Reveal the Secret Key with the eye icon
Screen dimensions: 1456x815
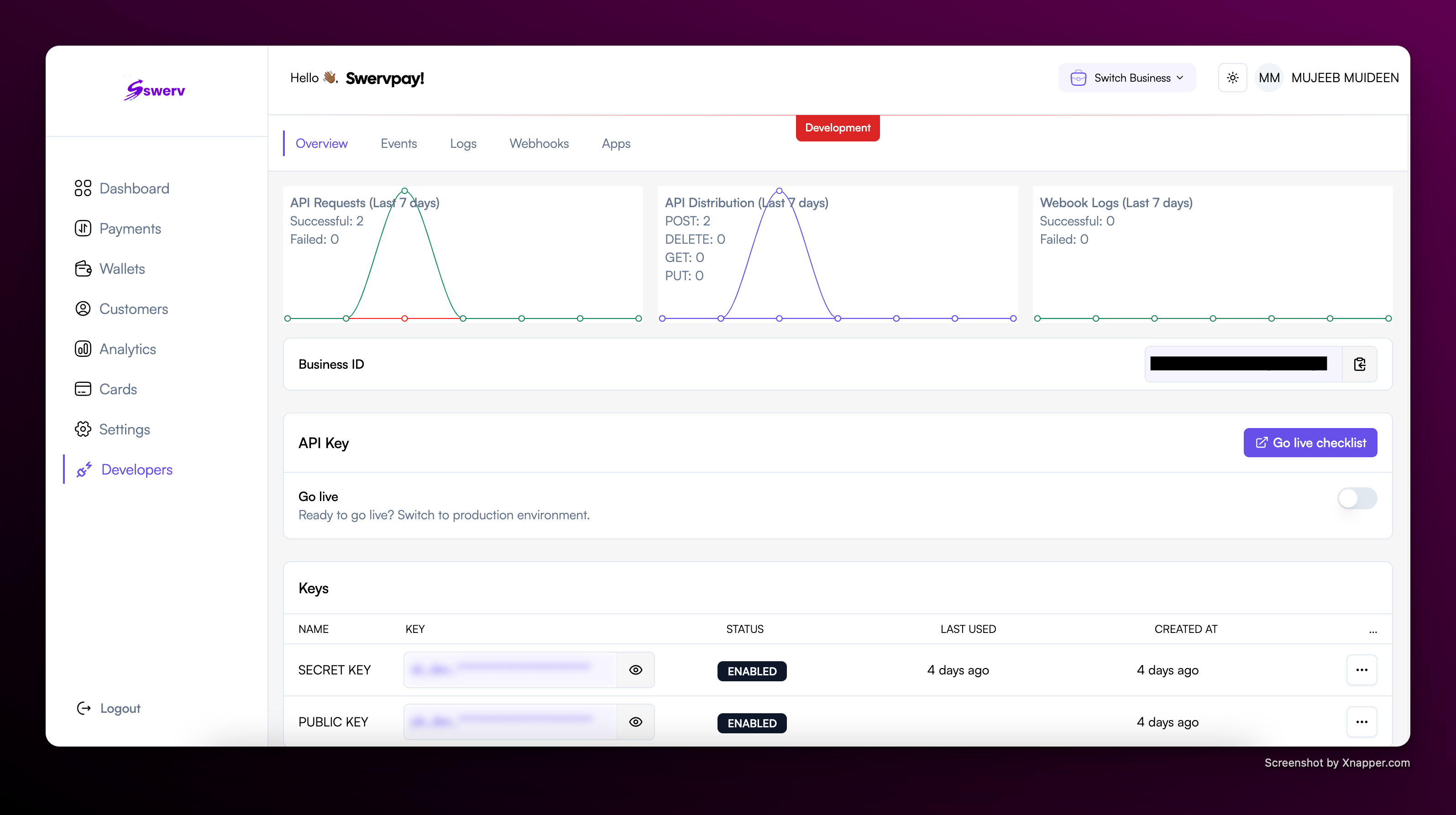pos(635,670)
